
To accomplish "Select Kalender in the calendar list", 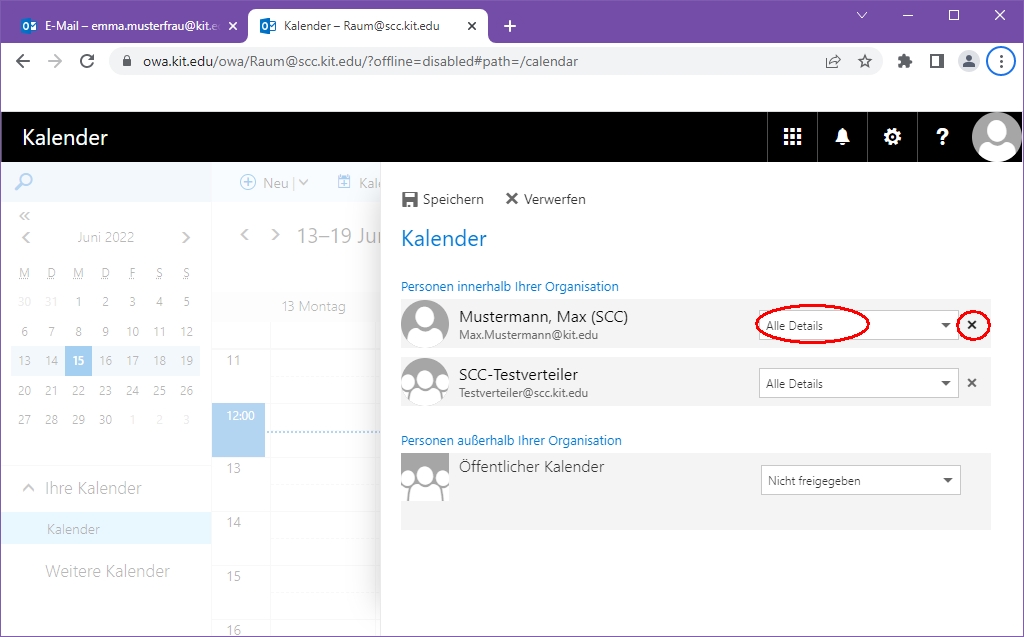I will 73,529.
